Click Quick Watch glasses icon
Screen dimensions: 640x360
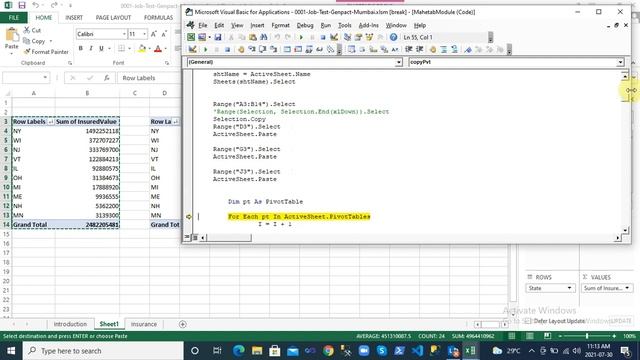point(320,49)
